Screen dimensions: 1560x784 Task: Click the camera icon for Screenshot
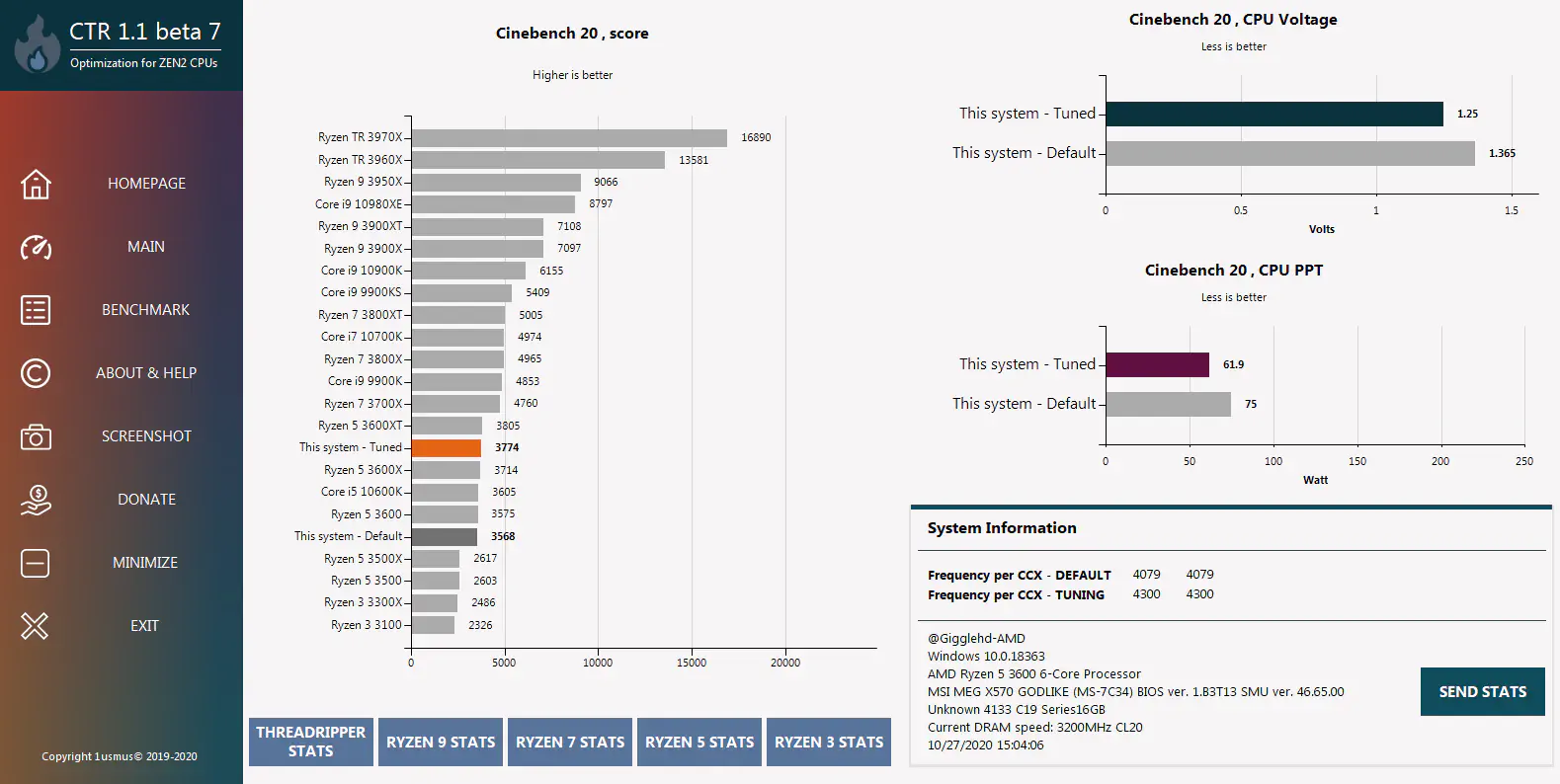pos(36,436)
